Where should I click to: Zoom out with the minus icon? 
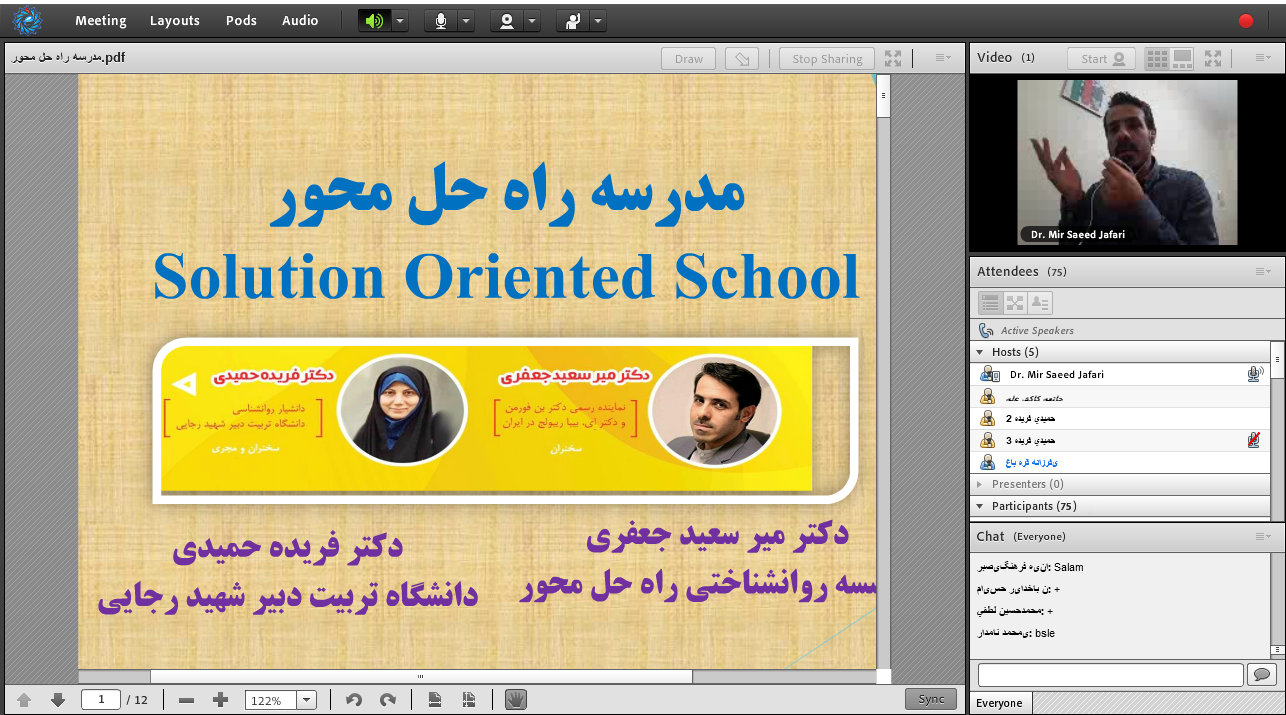(186, 700)
